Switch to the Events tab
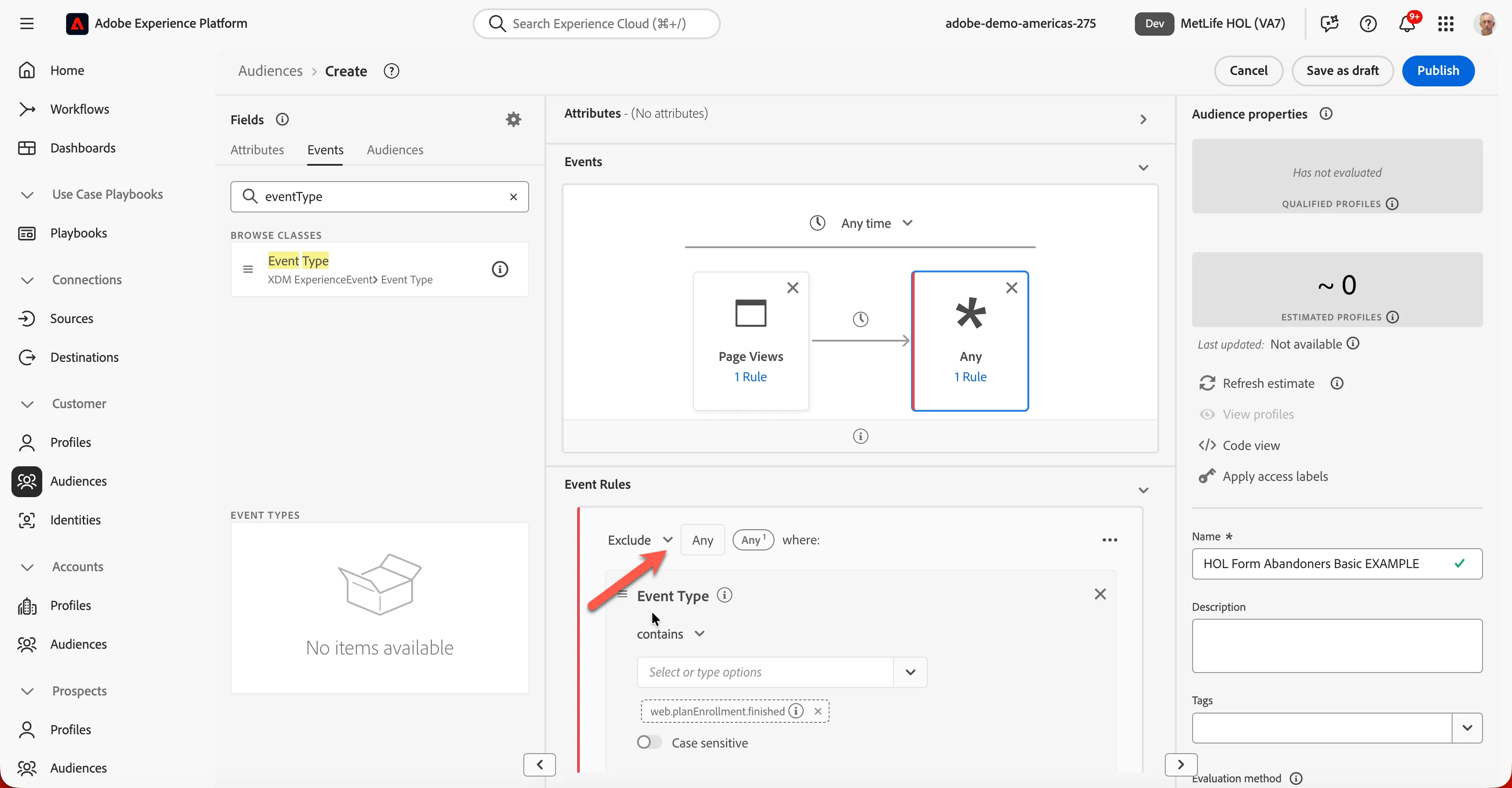This screenshot has width=1512, height=788. pyautogui.click(x=325, y=150)
